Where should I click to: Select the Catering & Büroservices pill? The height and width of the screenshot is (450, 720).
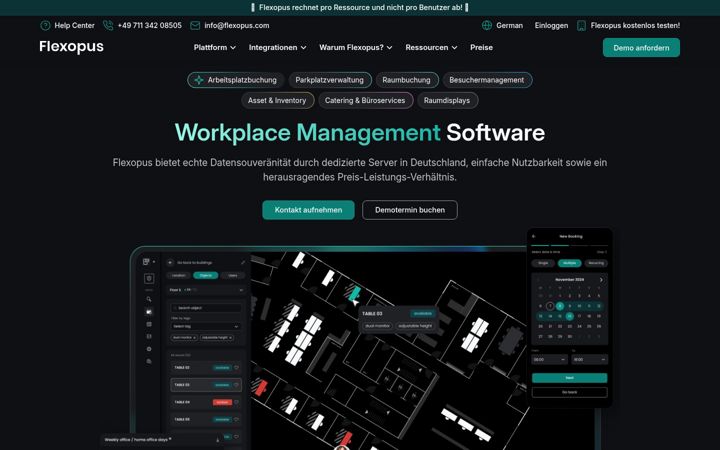pos(365,101)
